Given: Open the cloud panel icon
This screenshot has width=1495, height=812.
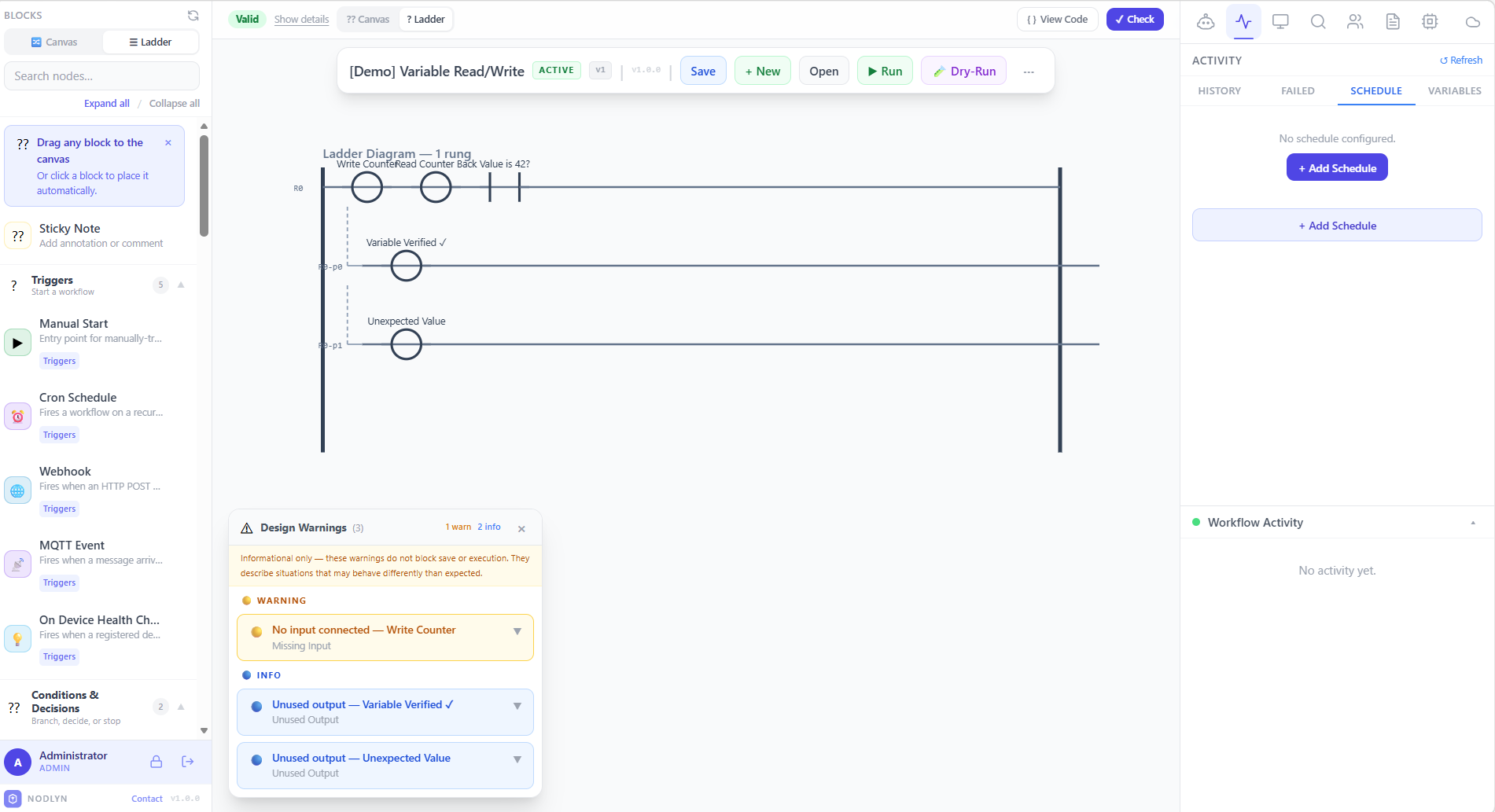Looking at the screenshot, I should 1472,21.
